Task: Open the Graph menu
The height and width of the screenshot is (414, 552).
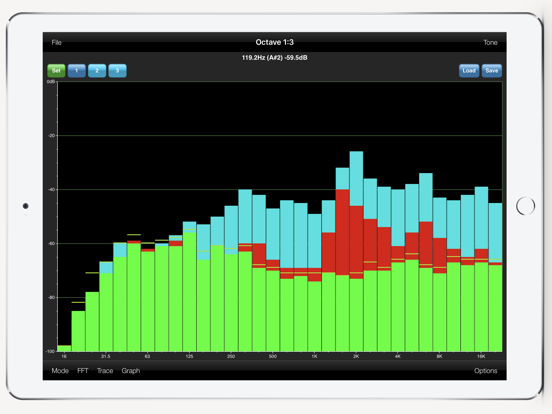Action: [131, 371]
